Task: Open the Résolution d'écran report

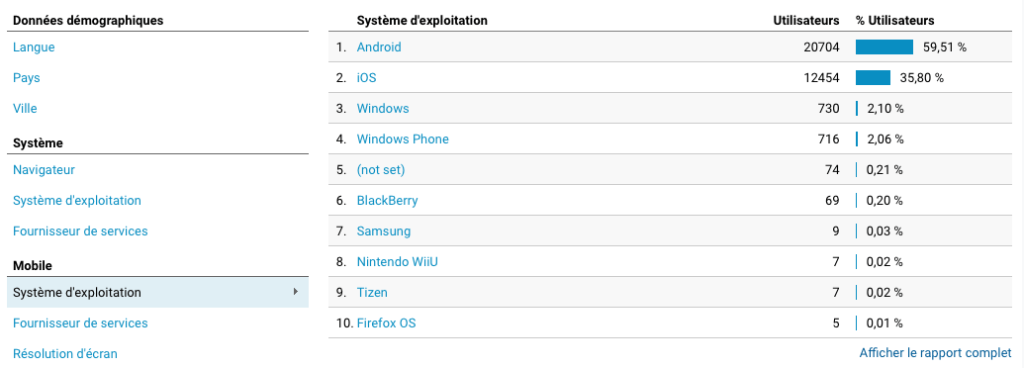Action: [x=65, y=354]
